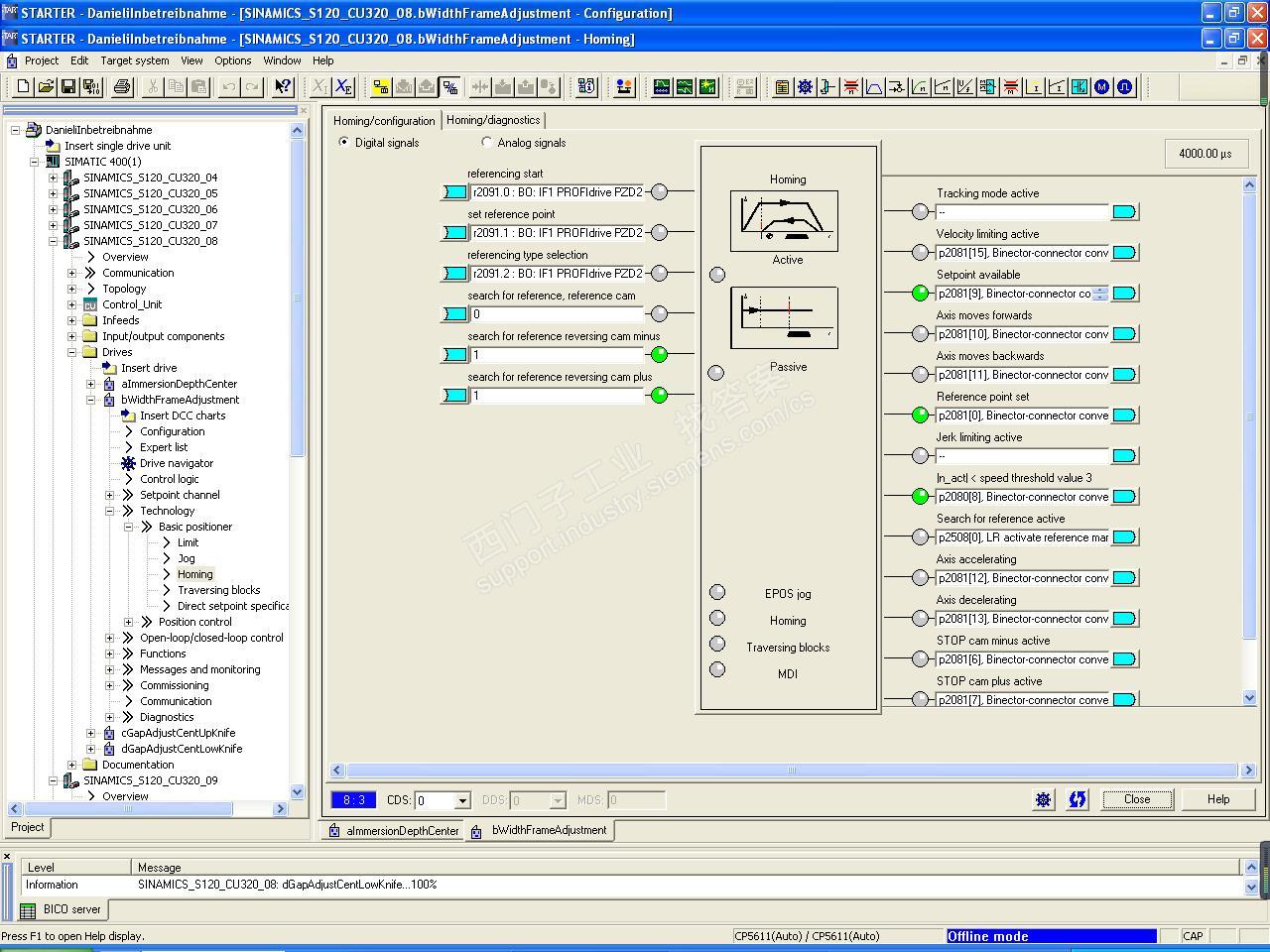Viewport: 1270px width, 952px height.
Task: Click the horizontal scrollbar of homing panel
Action: click(791, 771)
